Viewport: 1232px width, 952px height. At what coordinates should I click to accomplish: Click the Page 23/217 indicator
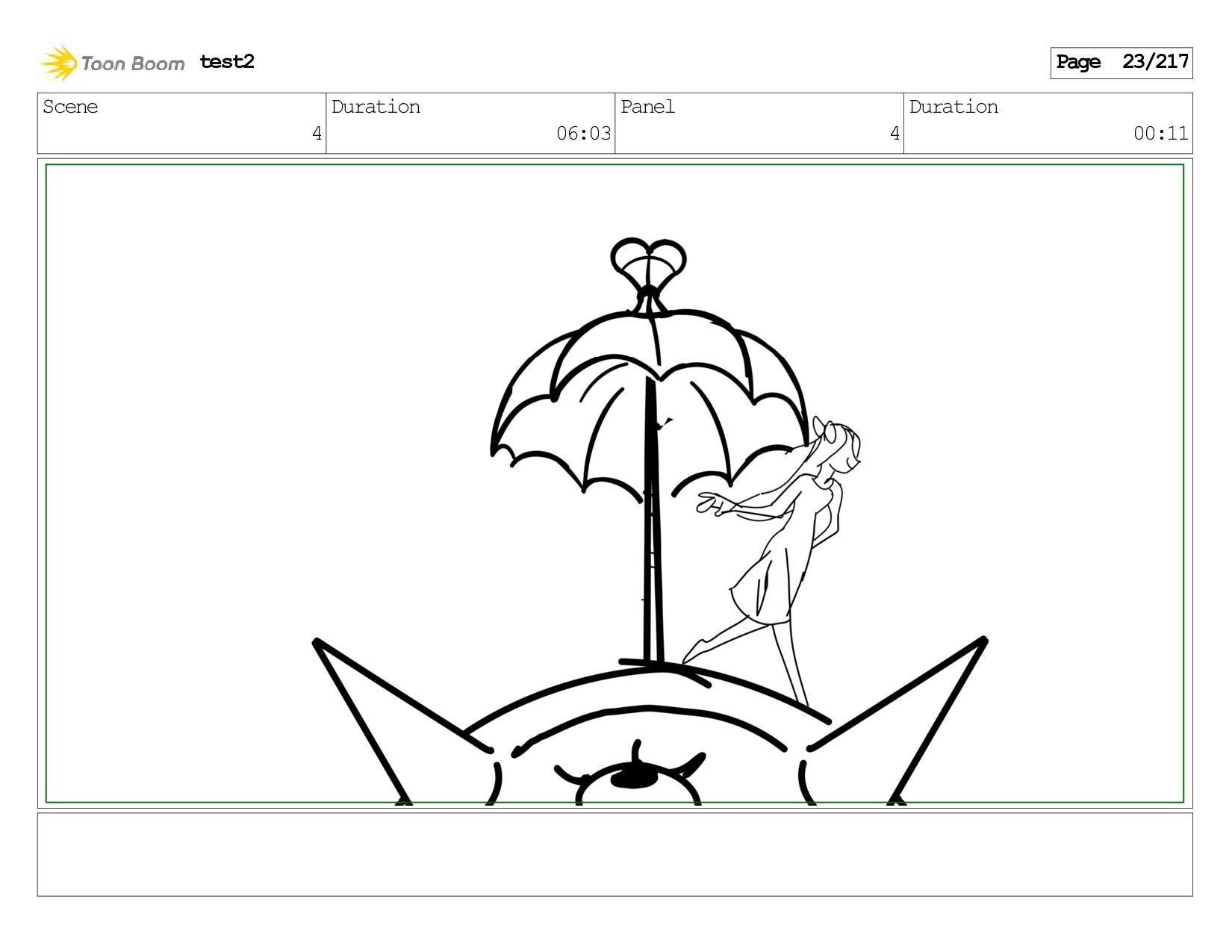click(1121, 63)
